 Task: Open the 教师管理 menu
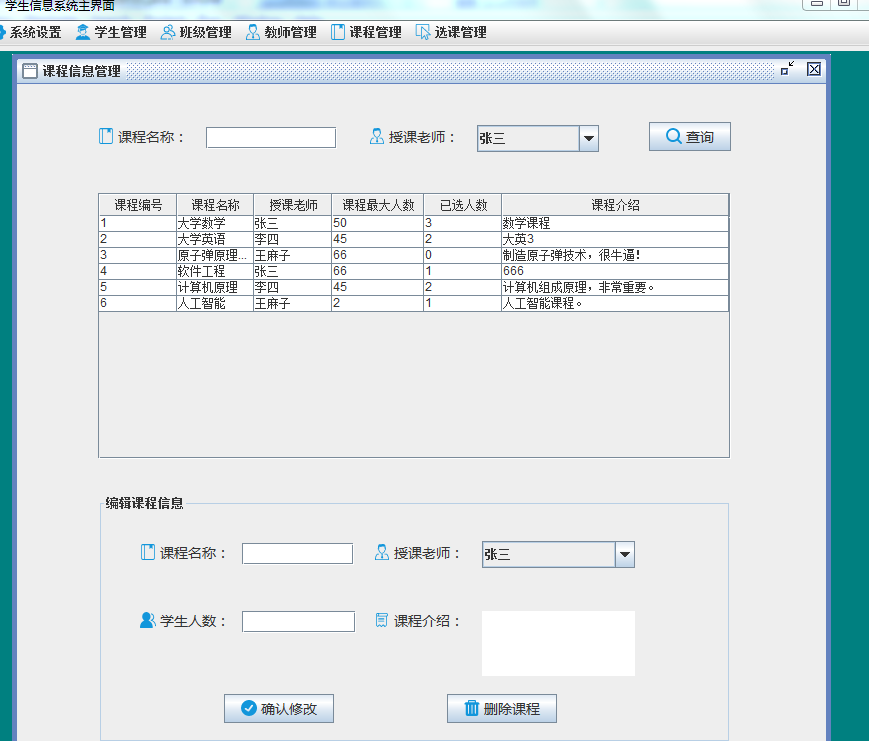pyautogui.click(x=281, y=32)
